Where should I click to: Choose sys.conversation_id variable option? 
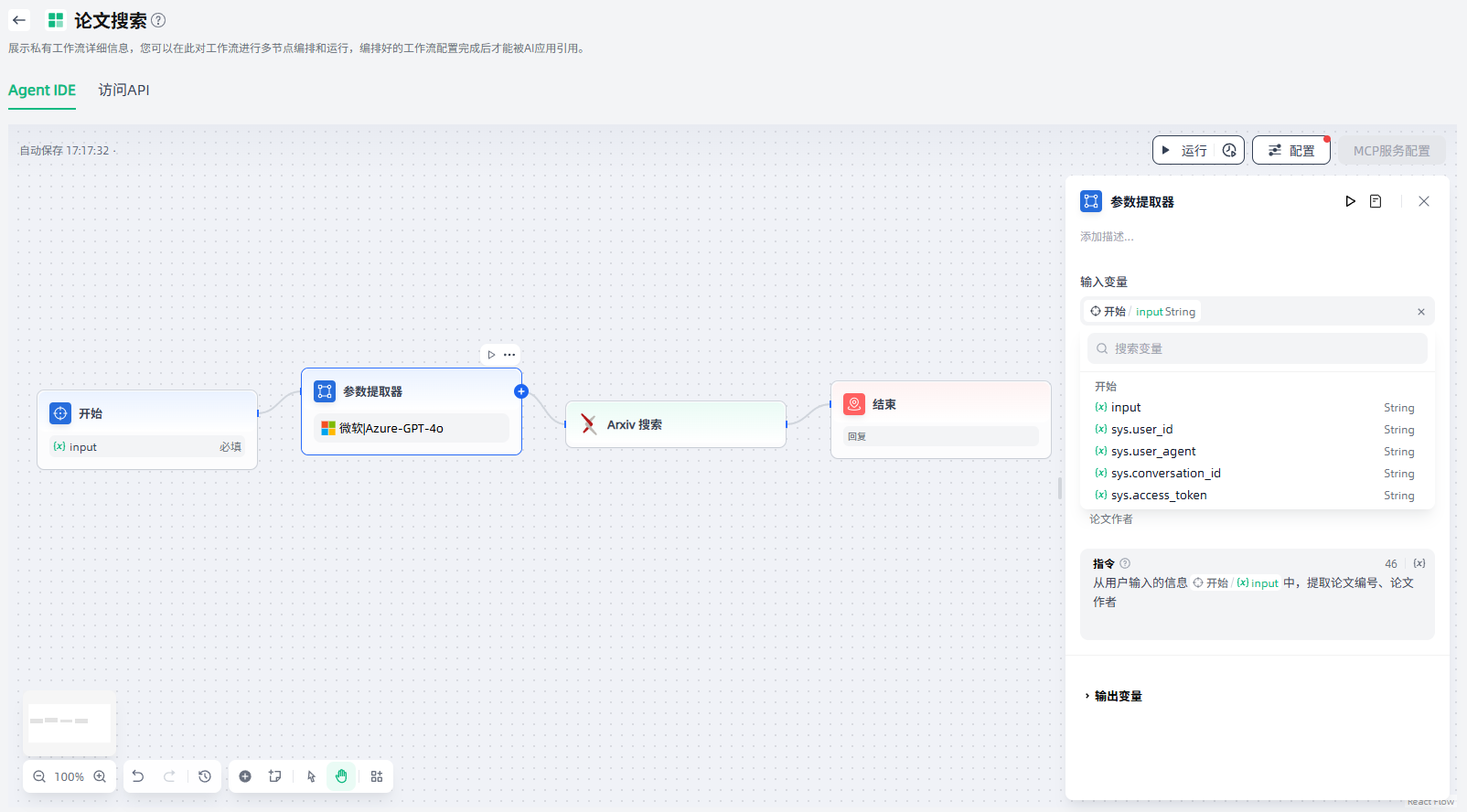[x=1165, y=474]
